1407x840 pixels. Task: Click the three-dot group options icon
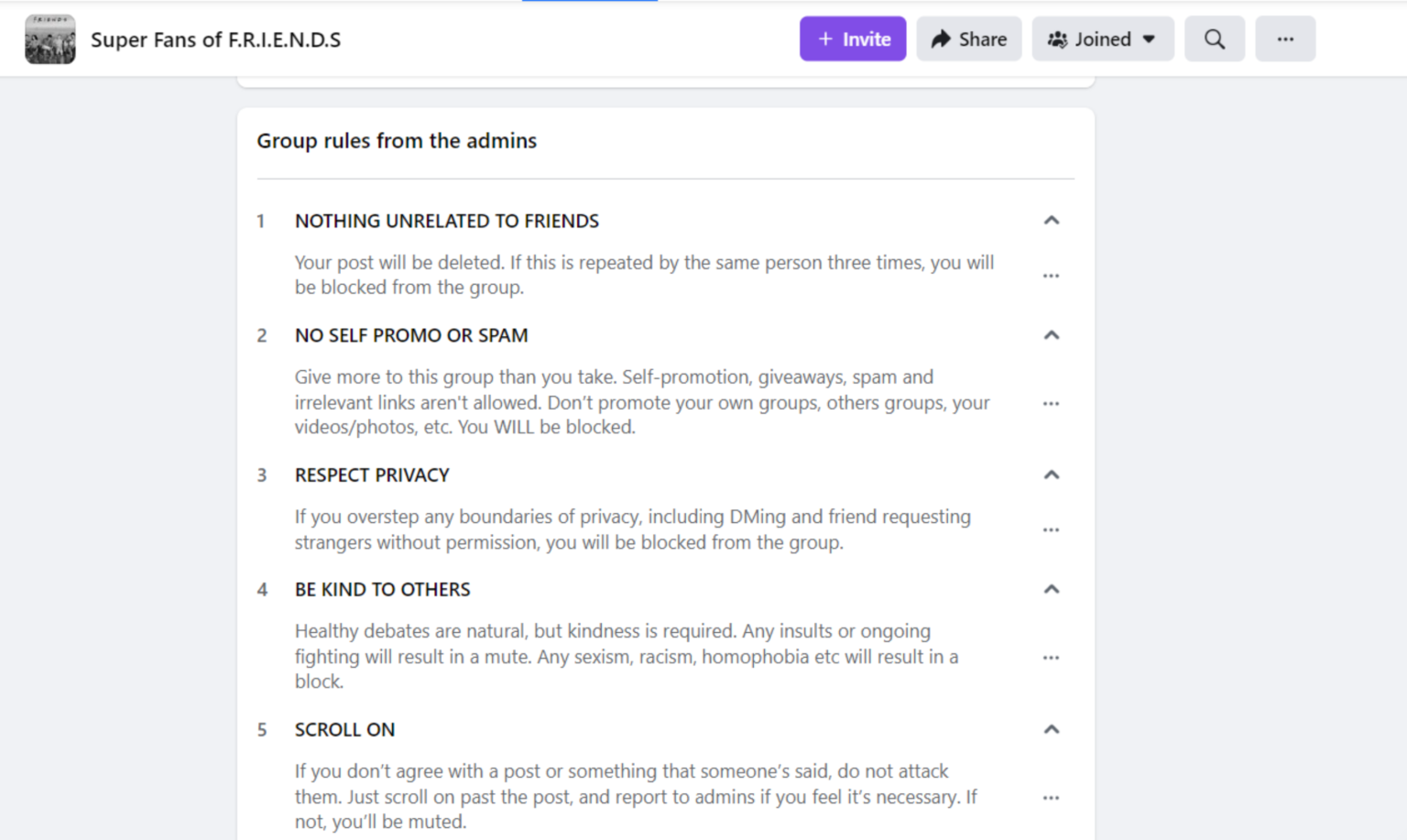pos(1285,38)
